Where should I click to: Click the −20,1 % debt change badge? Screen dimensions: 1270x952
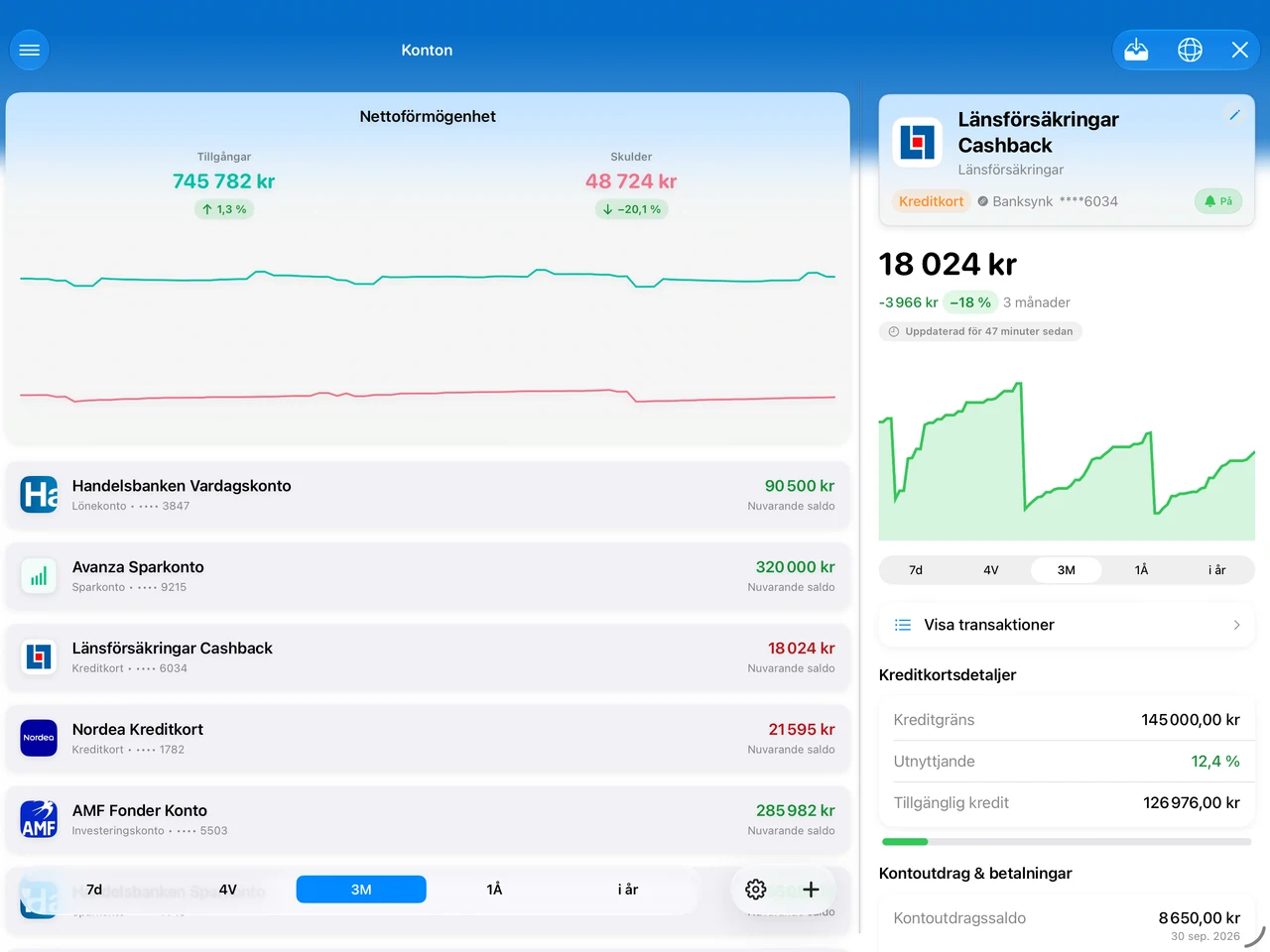point(631,209)
